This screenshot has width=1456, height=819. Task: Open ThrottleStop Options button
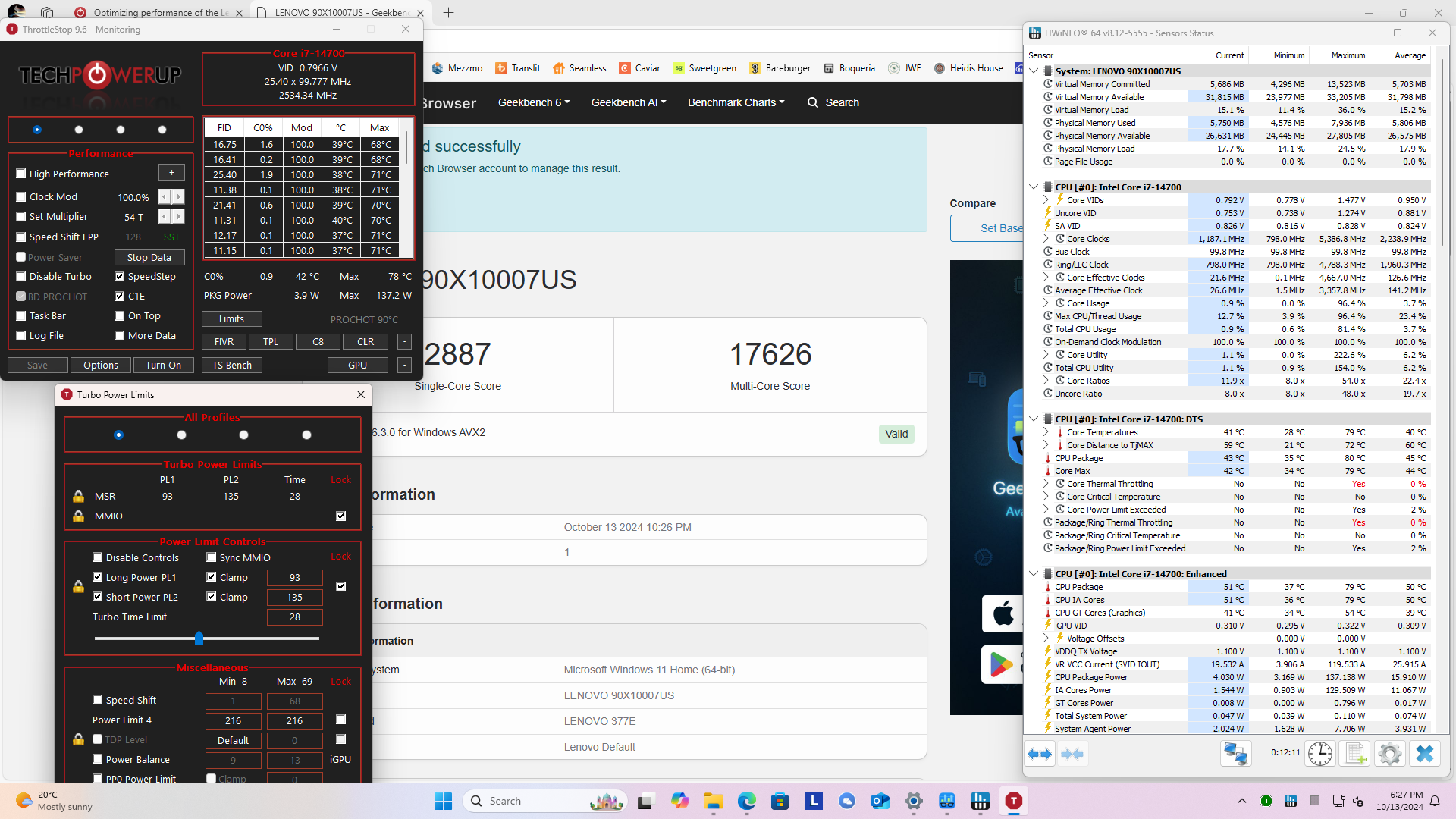[101, 366]
